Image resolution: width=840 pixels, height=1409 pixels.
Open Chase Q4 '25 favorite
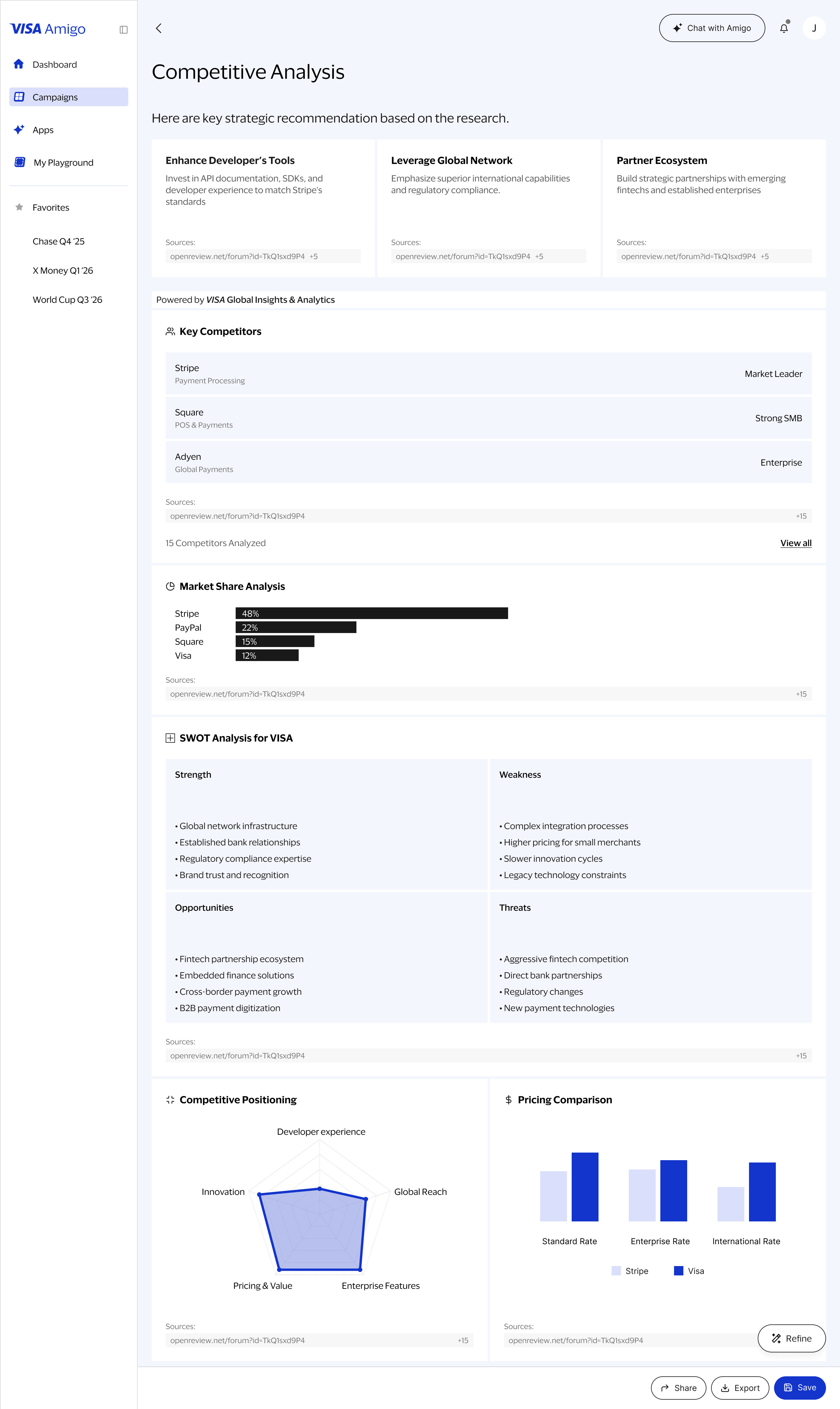(58, 241)
